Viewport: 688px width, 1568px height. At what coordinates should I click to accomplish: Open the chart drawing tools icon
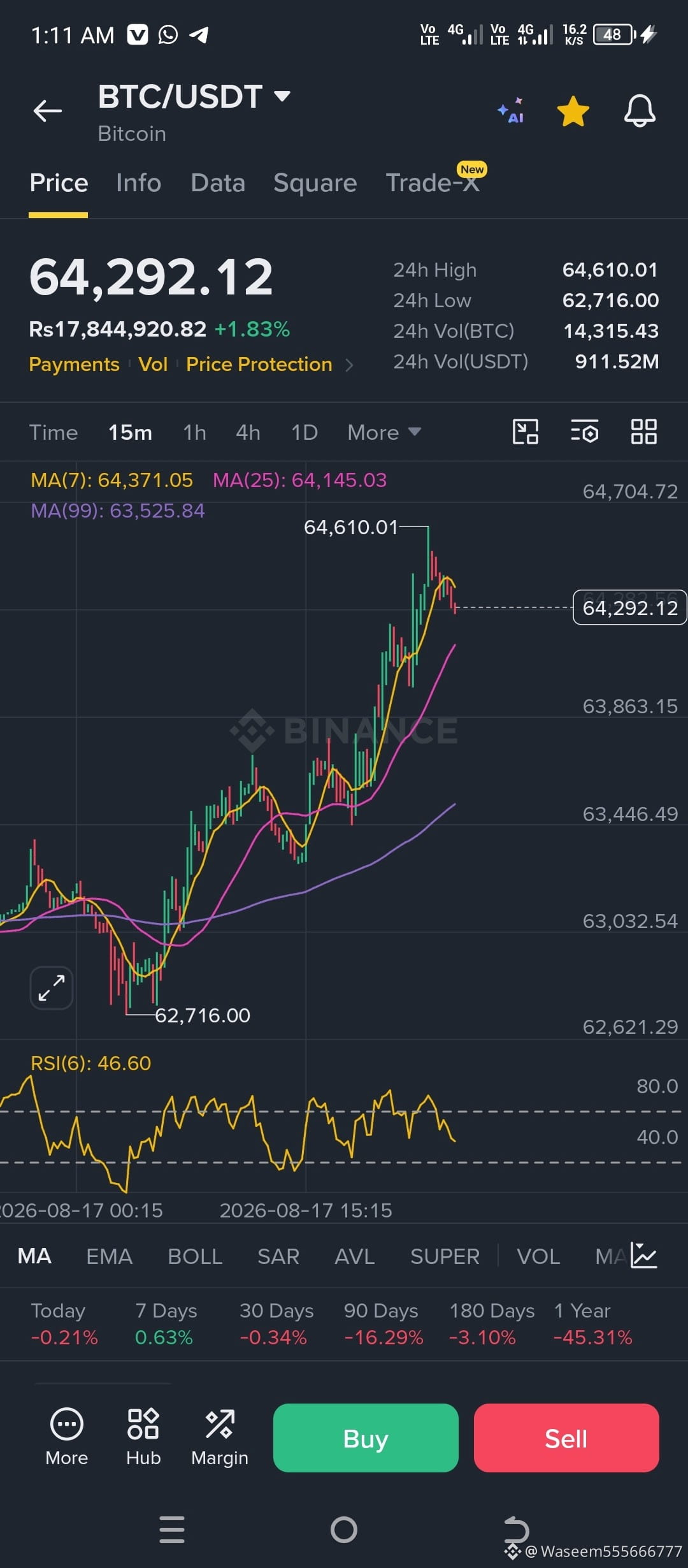[526, 432]
